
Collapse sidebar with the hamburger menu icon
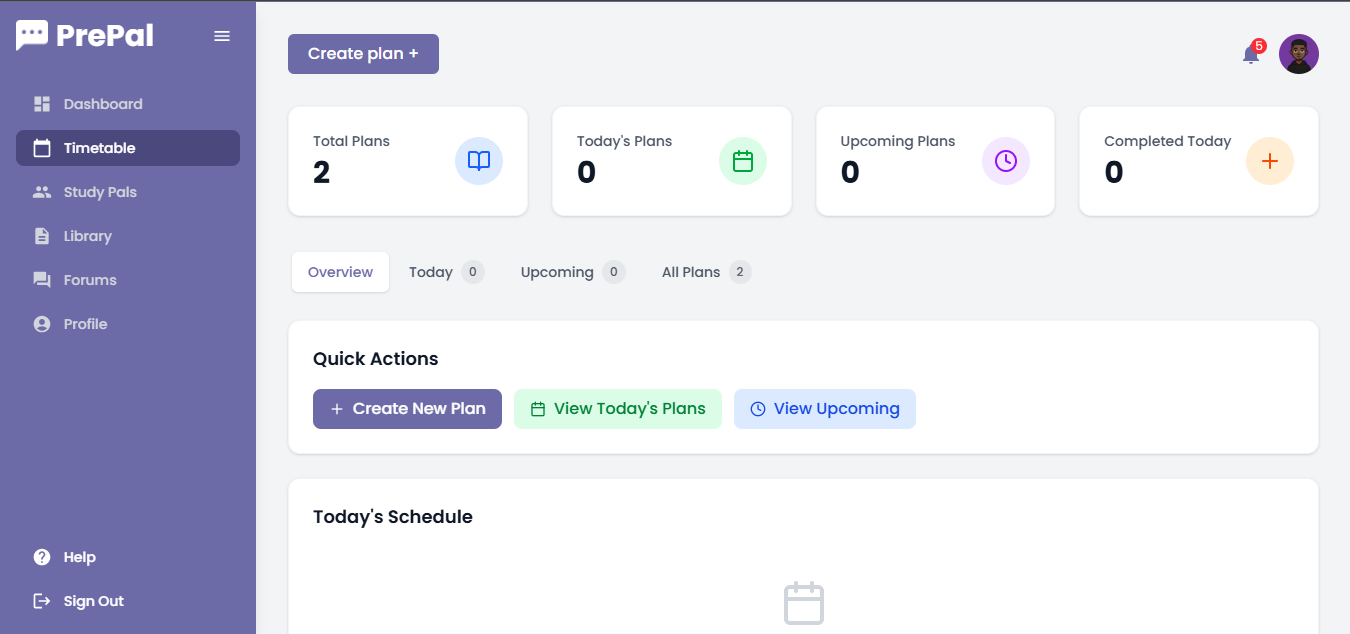(x=222, y=36)
